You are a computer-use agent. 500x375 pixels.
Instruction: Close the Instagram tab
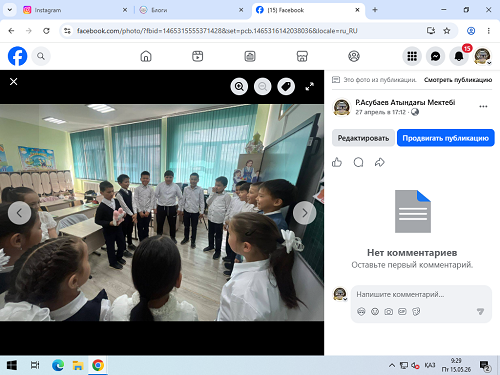point(125,10)
